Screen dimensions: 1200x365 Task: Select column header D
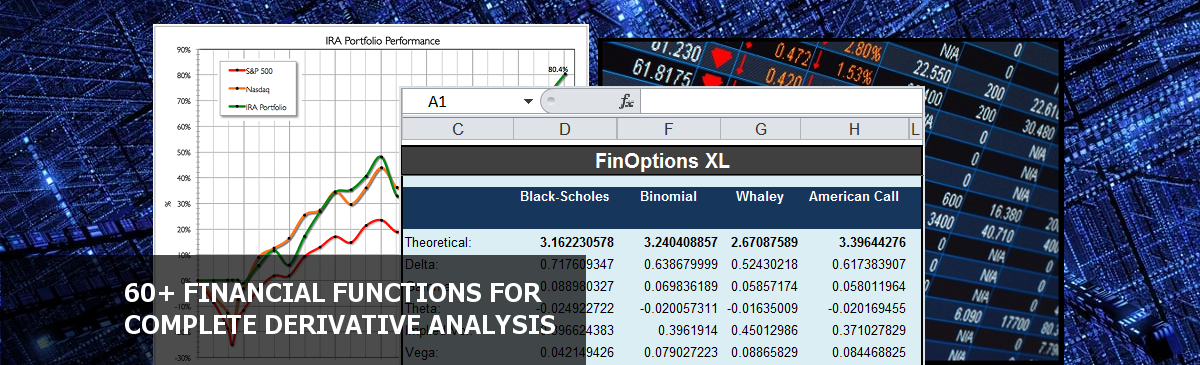[565, 128]
